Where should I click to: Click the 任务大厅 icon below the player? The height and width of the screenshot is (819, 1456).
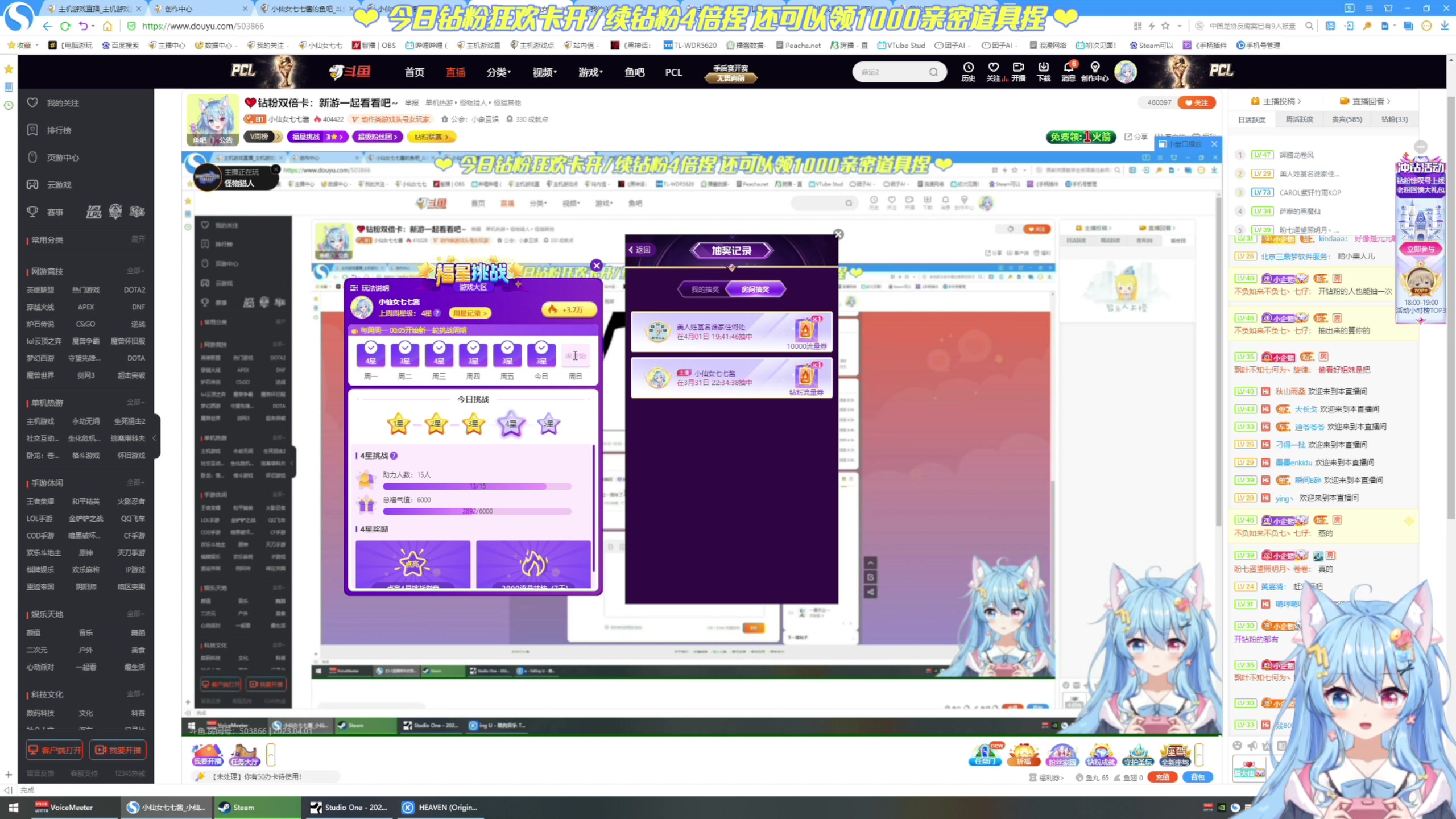click(x=245, y=754)
